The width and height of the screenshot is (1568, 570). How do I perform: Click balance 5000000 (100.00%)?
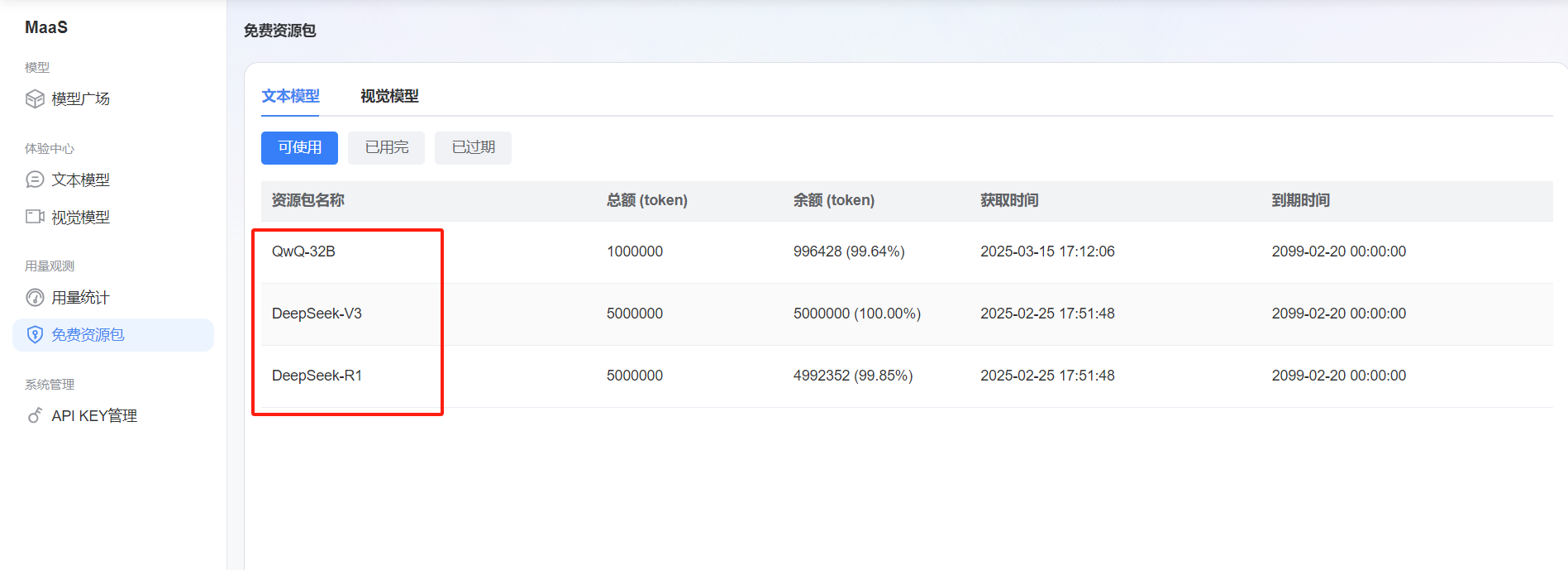(x=857, y=314)
